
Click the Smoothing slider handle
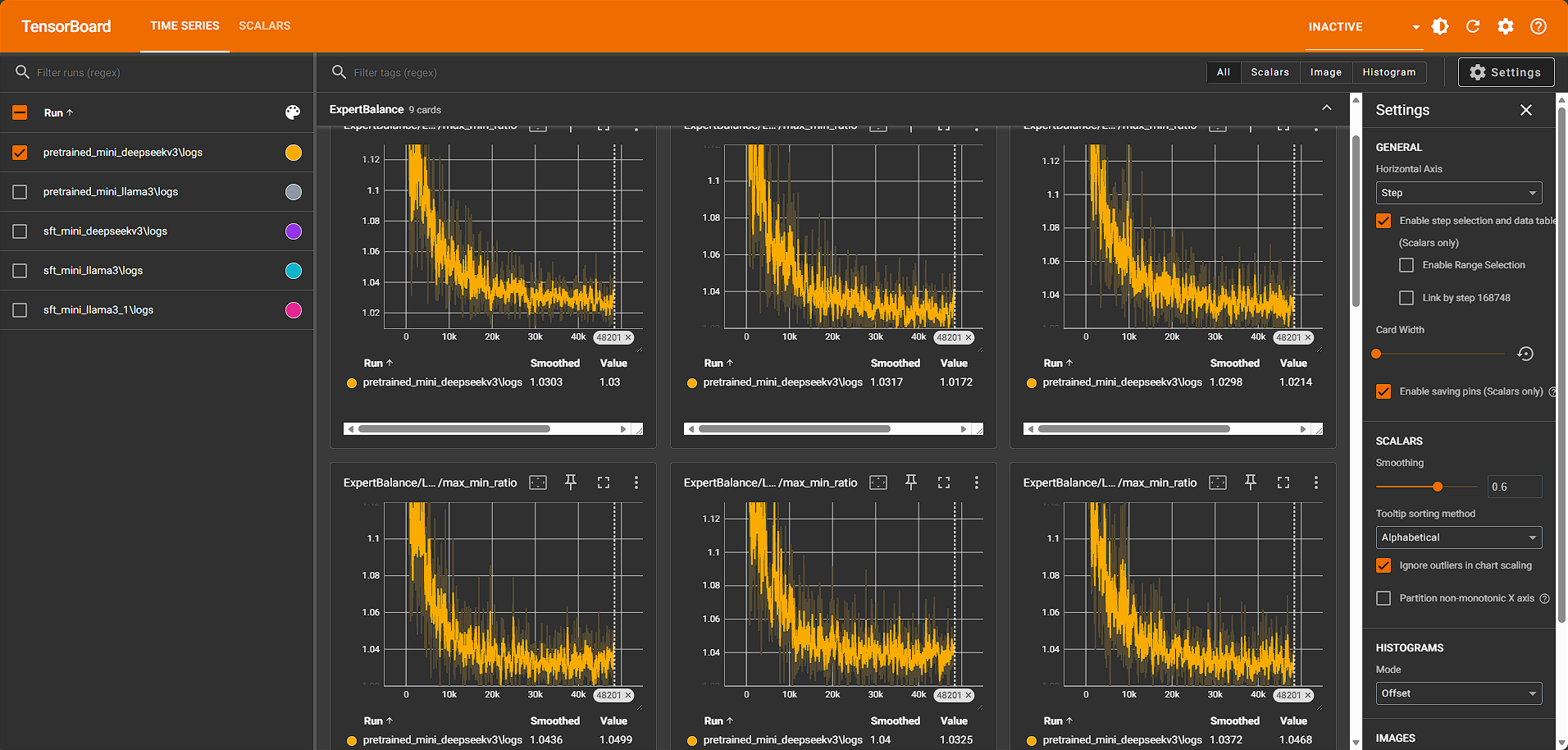1438,487
